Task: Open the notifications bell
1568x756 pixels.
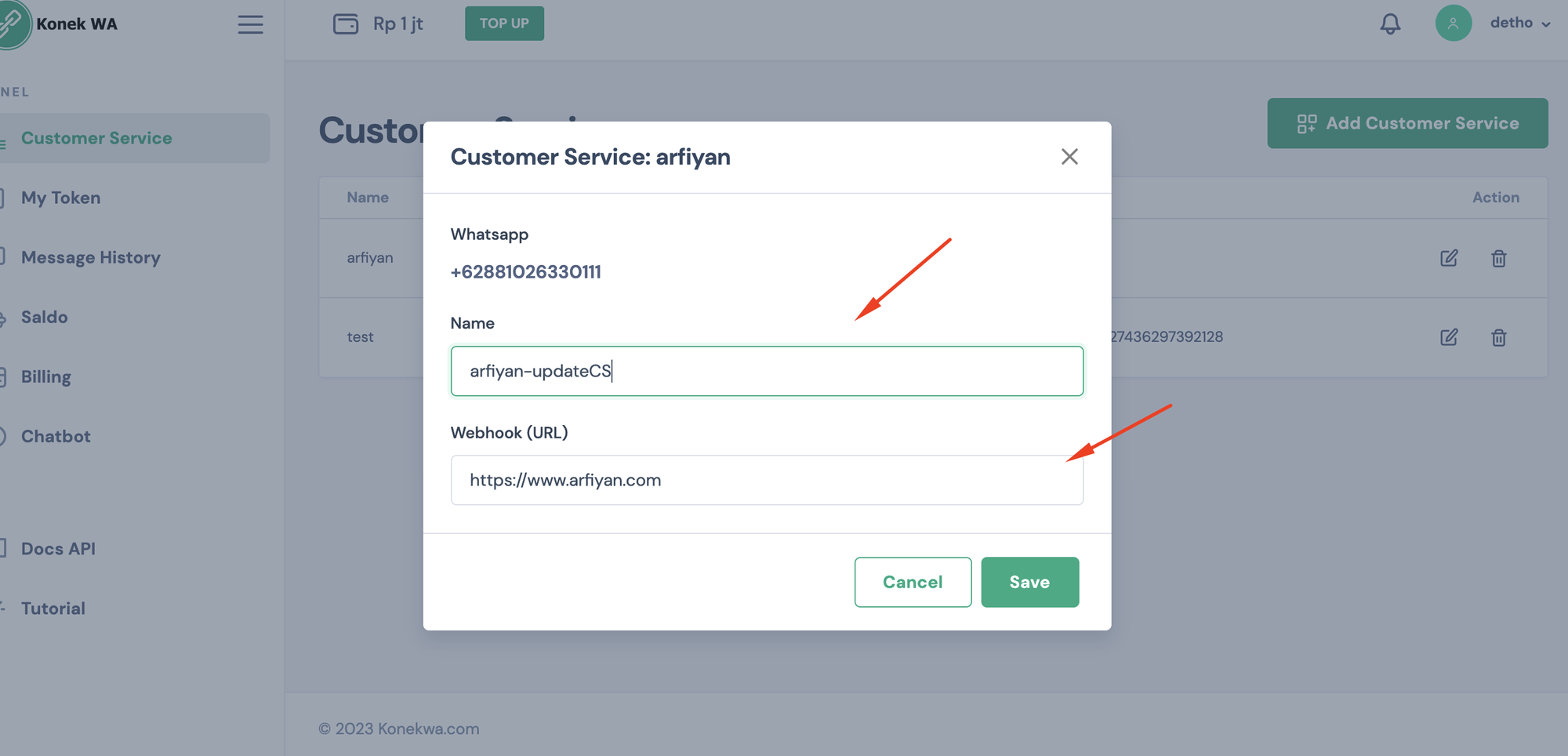Action: [x=1390, y=24]
